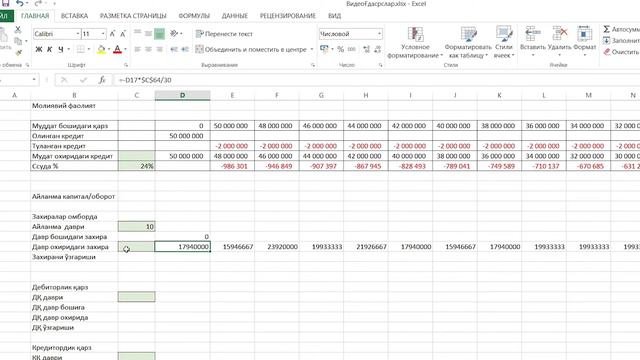
Task: Decrease the indent
Action: (x=174, y=49)
